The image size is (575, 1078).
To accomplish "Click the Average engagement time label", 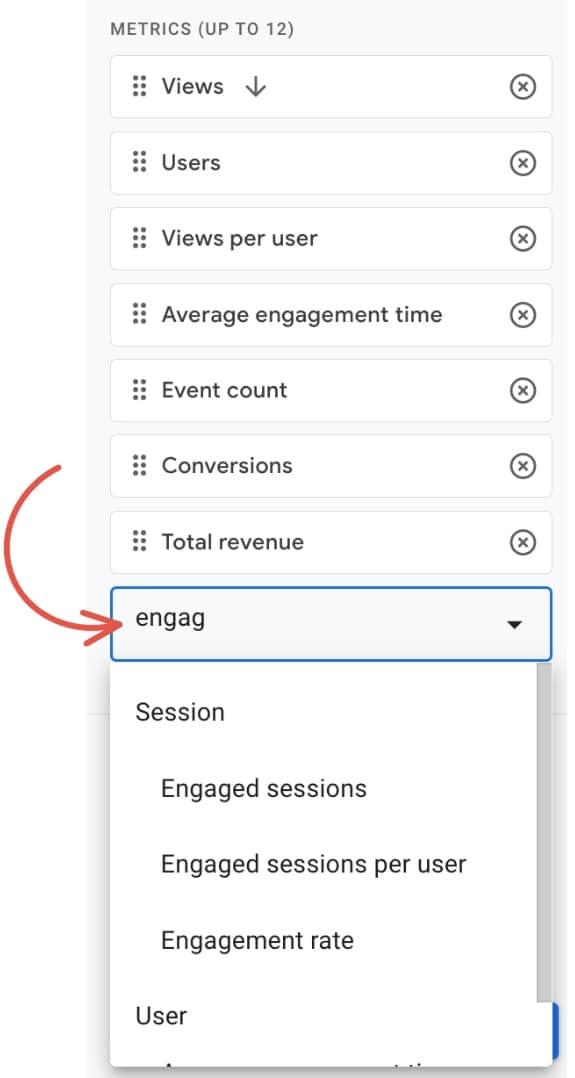I will (302, 315).
